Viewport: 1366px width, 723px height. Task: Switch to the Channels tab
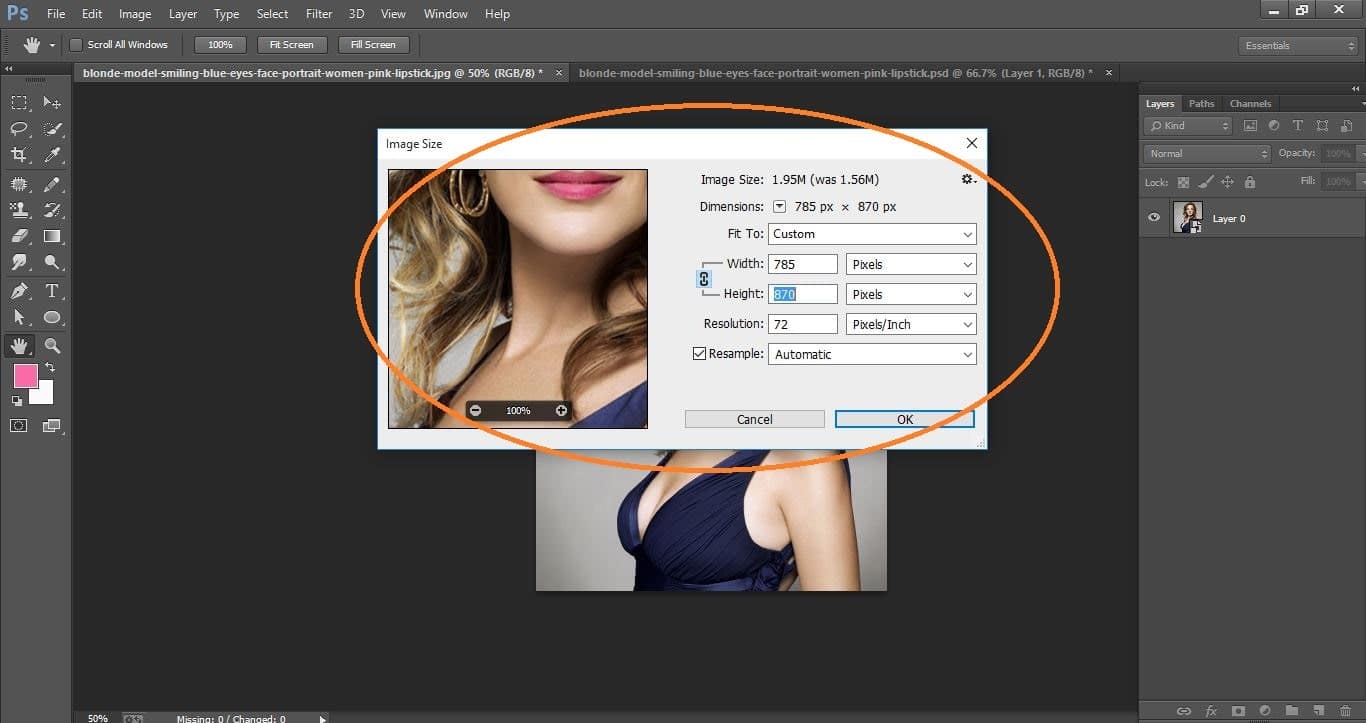click(1250, 103)
